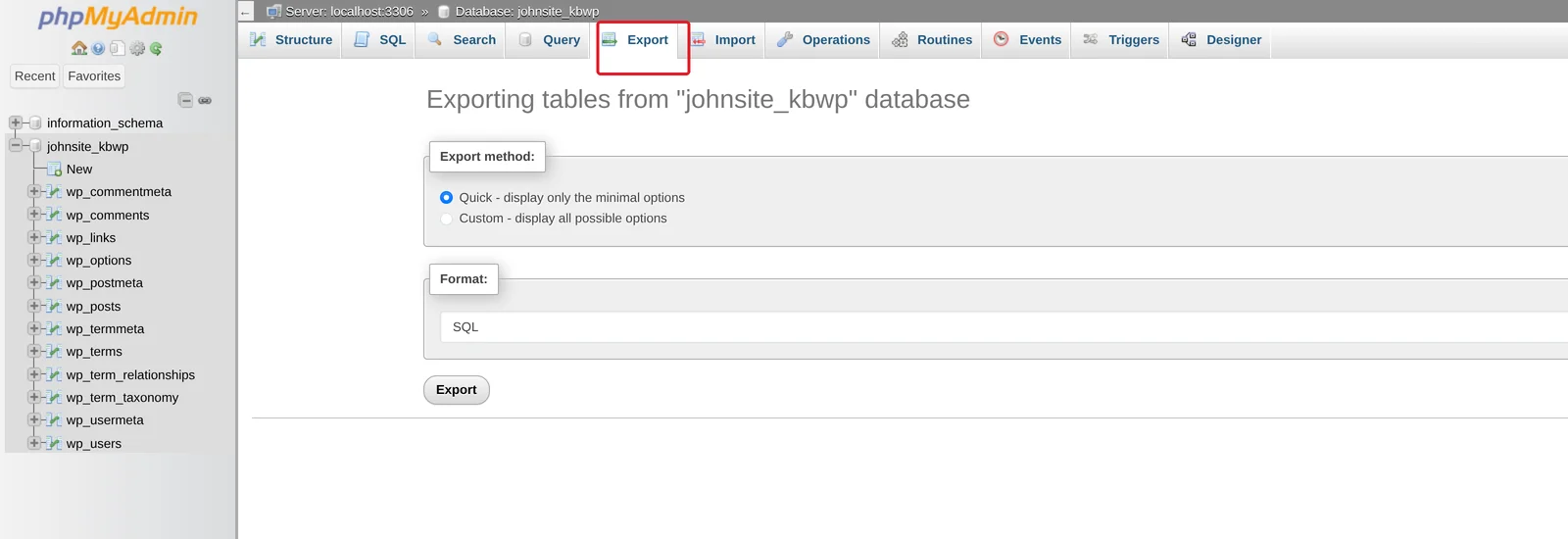Click table icon beside wp_usermeta

pos(55,419)
